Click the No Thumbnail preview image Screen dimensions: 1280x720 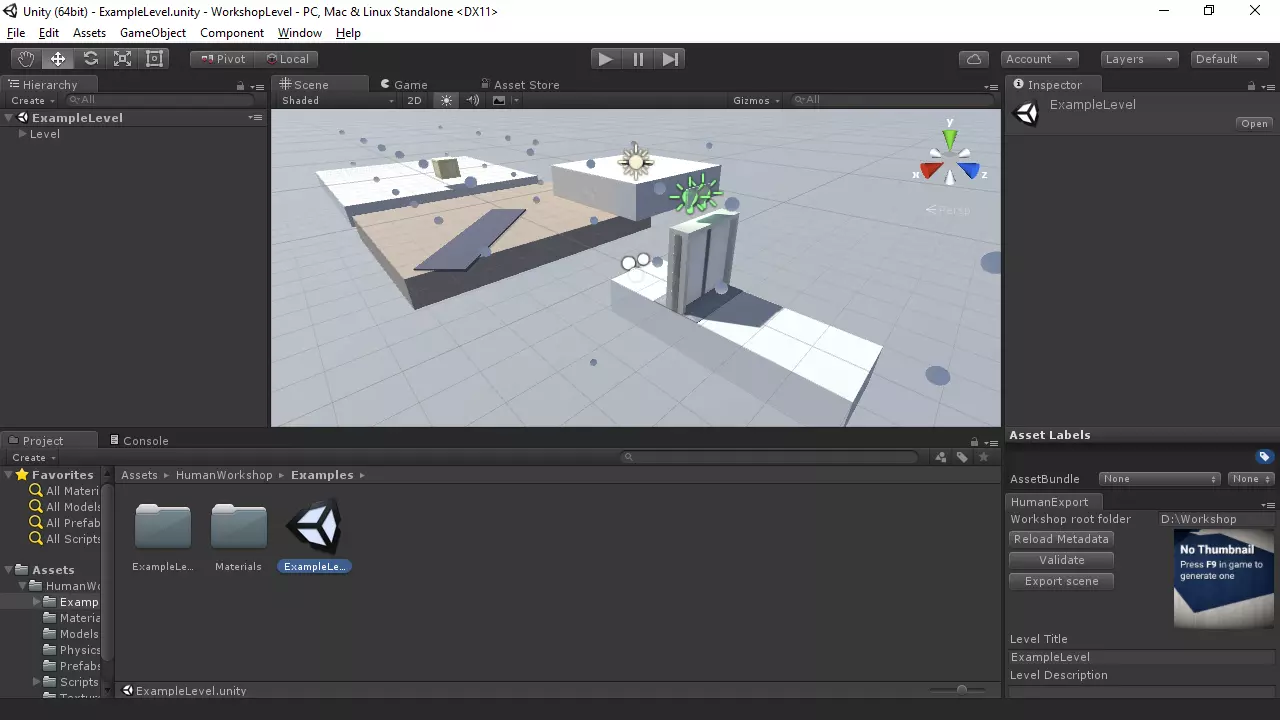tap(1224, 579)
